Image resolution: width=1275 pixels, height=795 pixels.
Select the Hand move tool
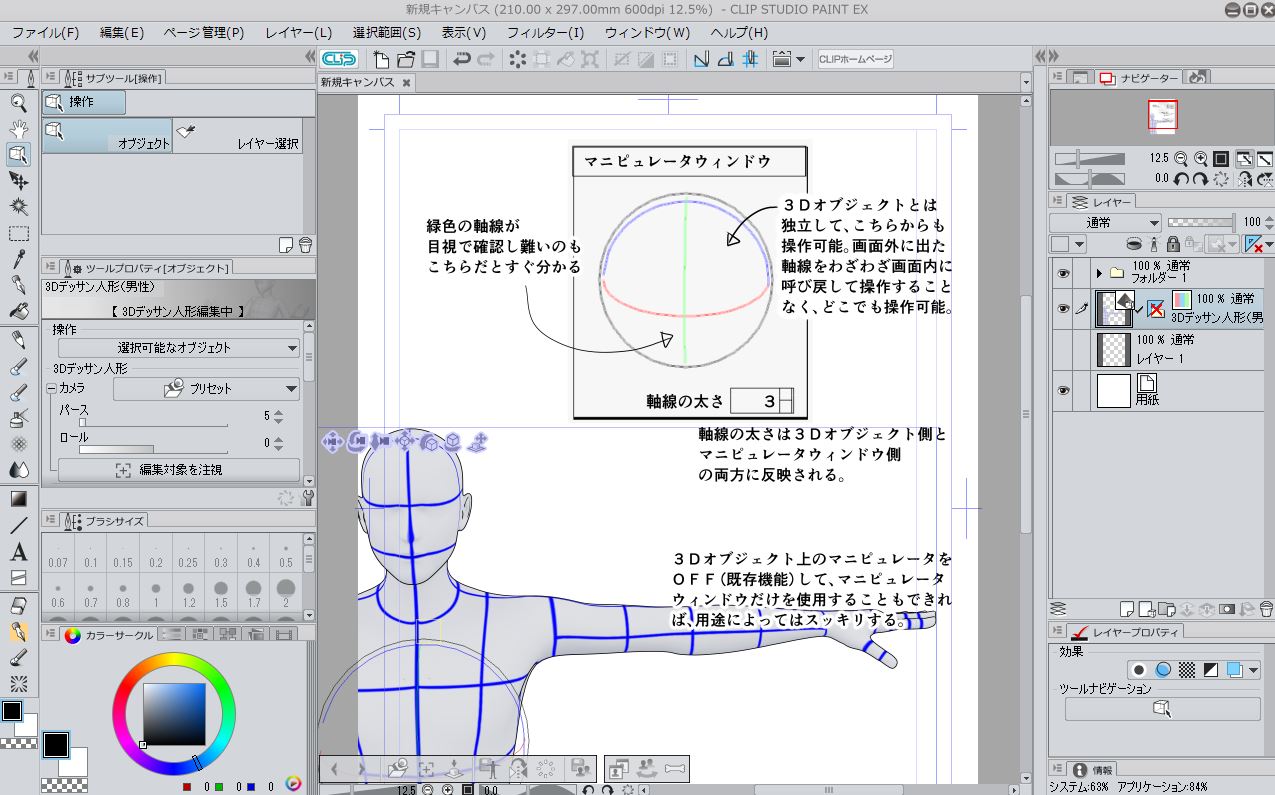pos(18,128)
